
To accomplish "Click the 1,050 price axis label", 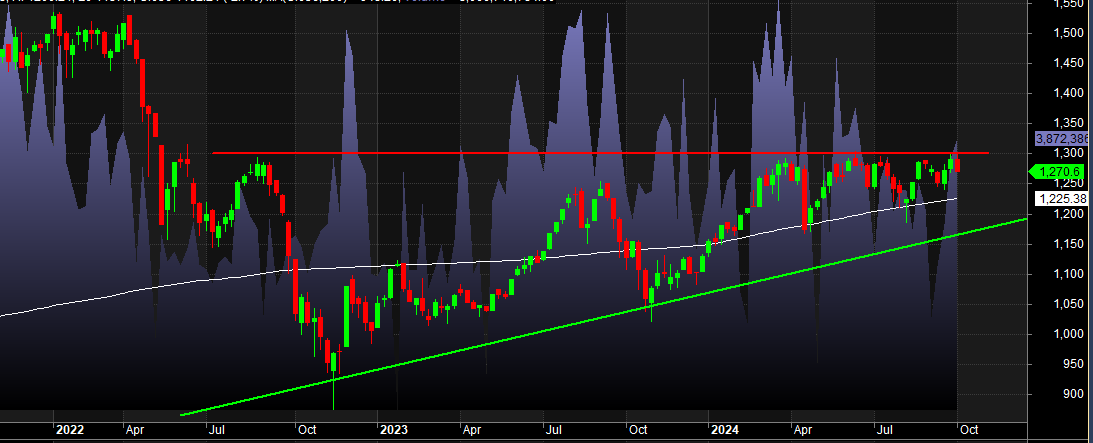I will tap(1069, 304).
